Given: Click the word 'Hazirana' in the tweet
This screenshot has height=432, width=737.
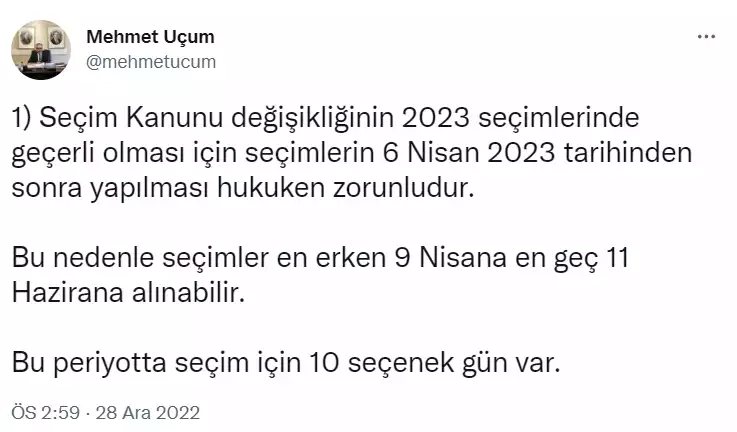Looking at the screenshot, I should click(67, 292).
